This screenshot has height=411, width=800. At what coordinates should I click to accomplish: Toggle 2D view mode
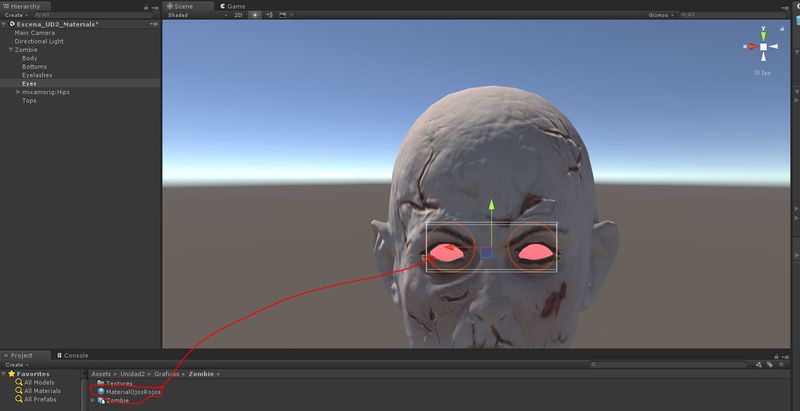pos(238,15)
